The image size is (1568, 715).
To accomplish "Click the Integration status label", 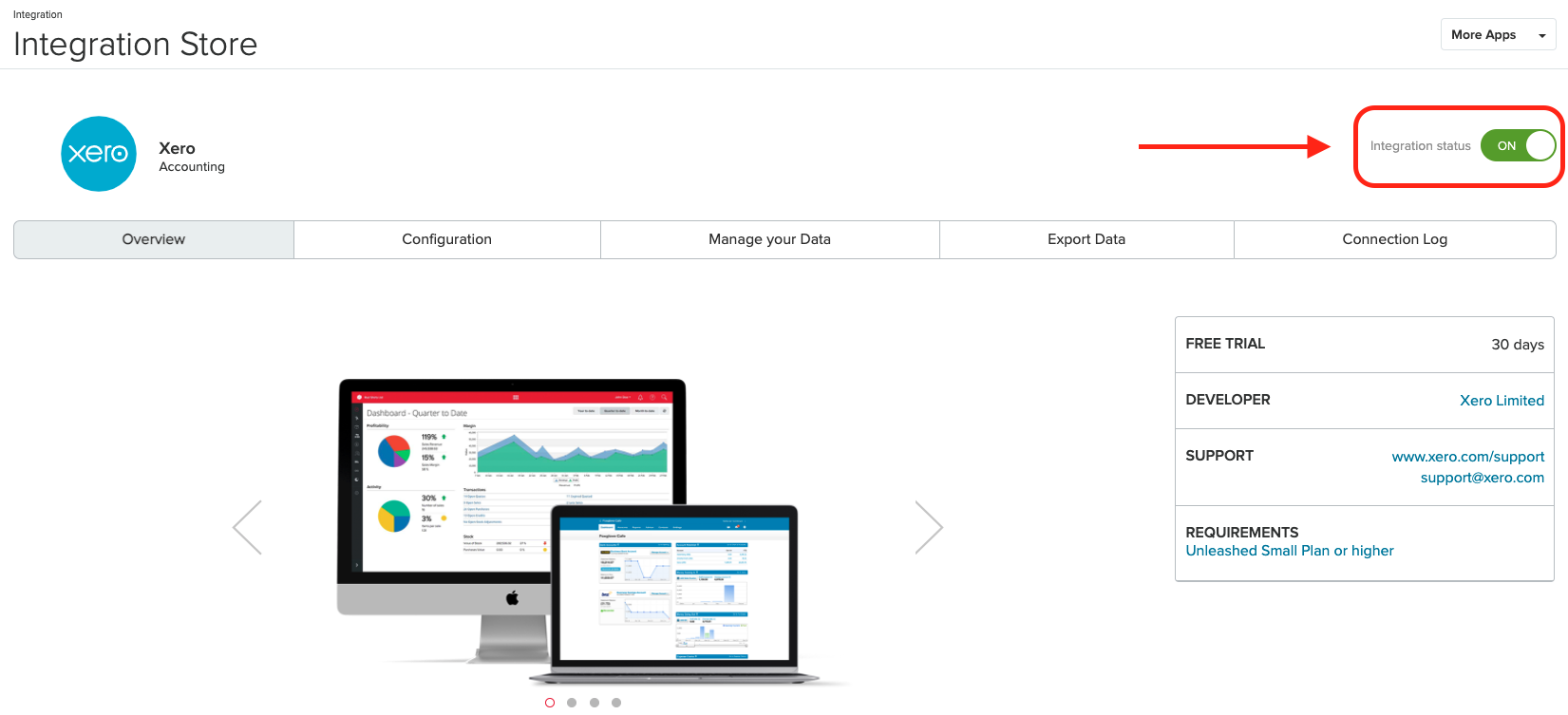I will [1420, 145].
